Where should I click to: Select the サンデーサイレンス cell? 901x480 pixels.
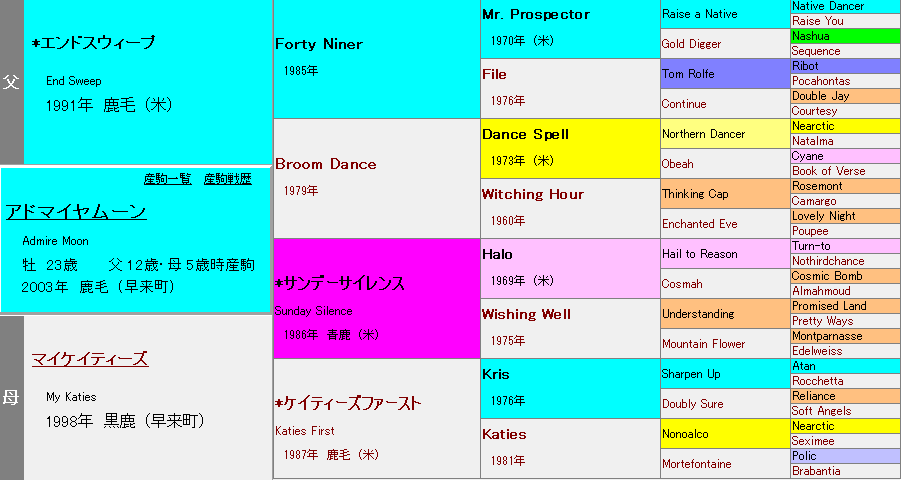click(340, 284)
